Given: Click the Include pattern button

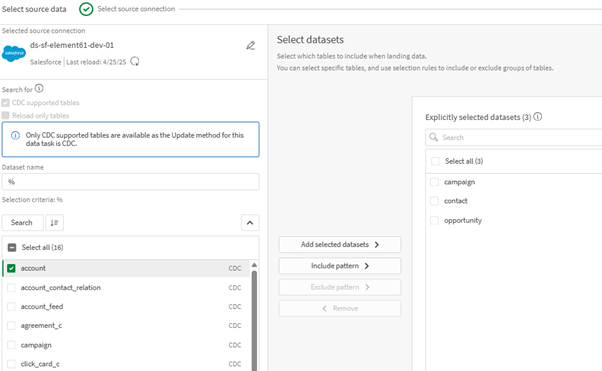Looking at the screenshot, I should pyautogui.click(x=340, y=266).
